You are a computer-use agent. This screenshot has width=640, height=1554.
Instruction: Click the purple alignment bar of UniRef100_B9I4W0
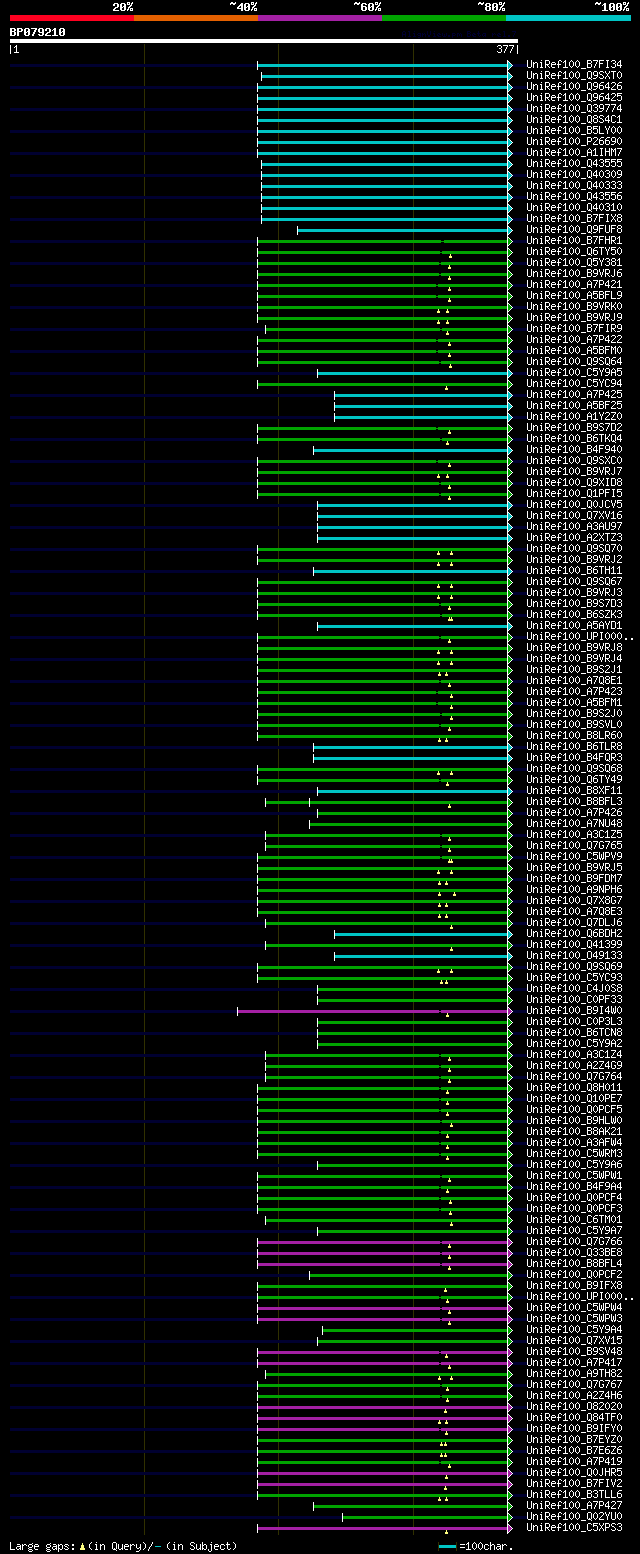[x=375, y=1011]
